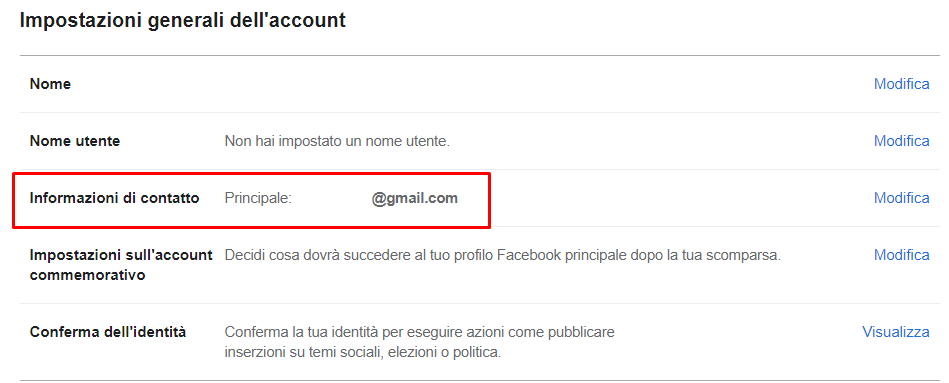949x383 pixels.
Task: Select the Nome row label
Action: point(50,84)
